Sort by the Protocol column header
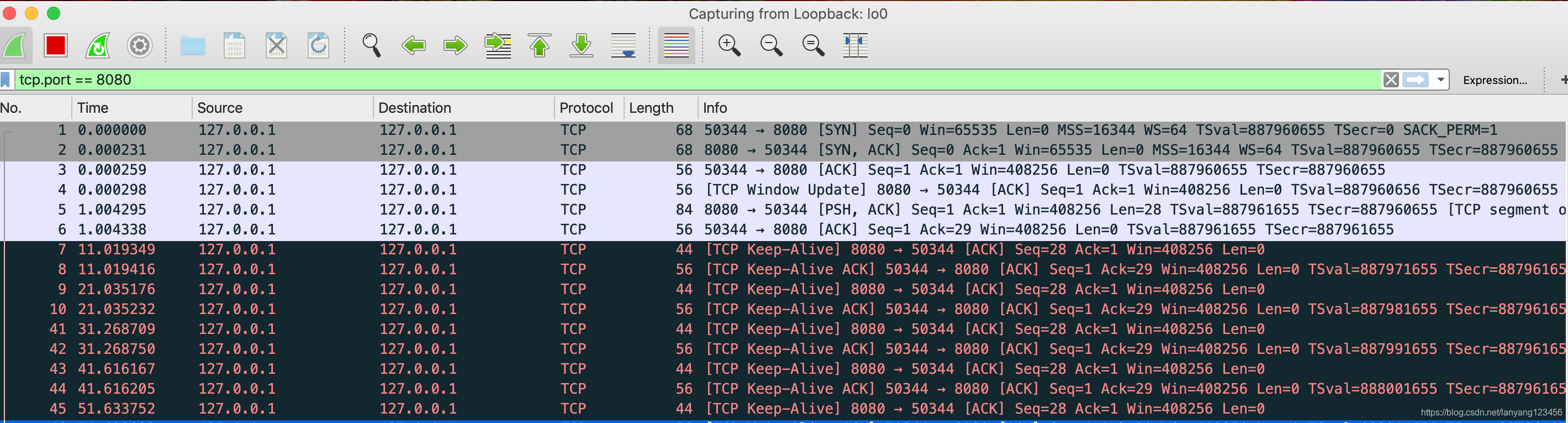This screenshot has width=1568, height=423. (x=589, y=108)
